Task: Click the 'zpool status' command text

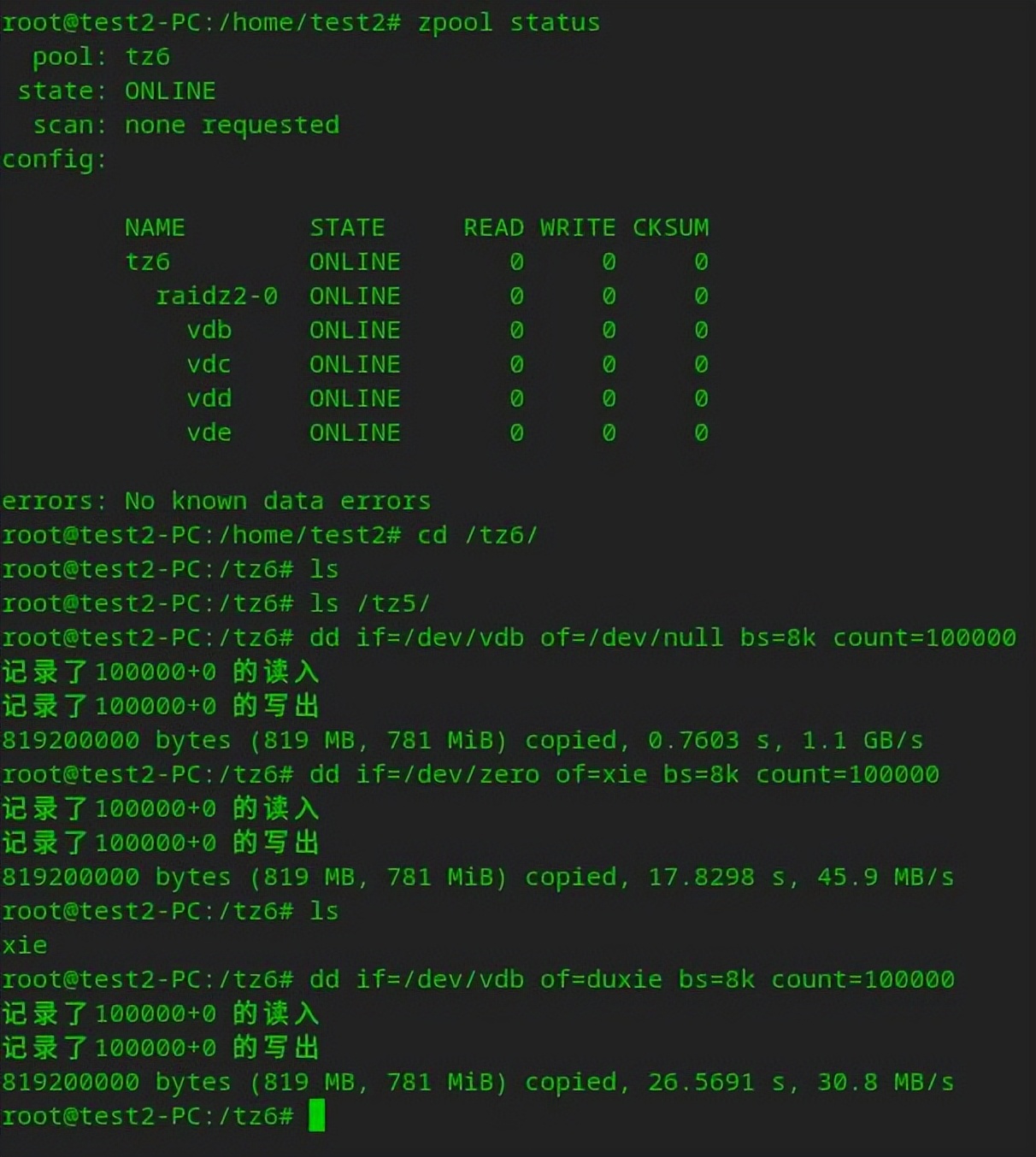Action: [x=509, y=22]
